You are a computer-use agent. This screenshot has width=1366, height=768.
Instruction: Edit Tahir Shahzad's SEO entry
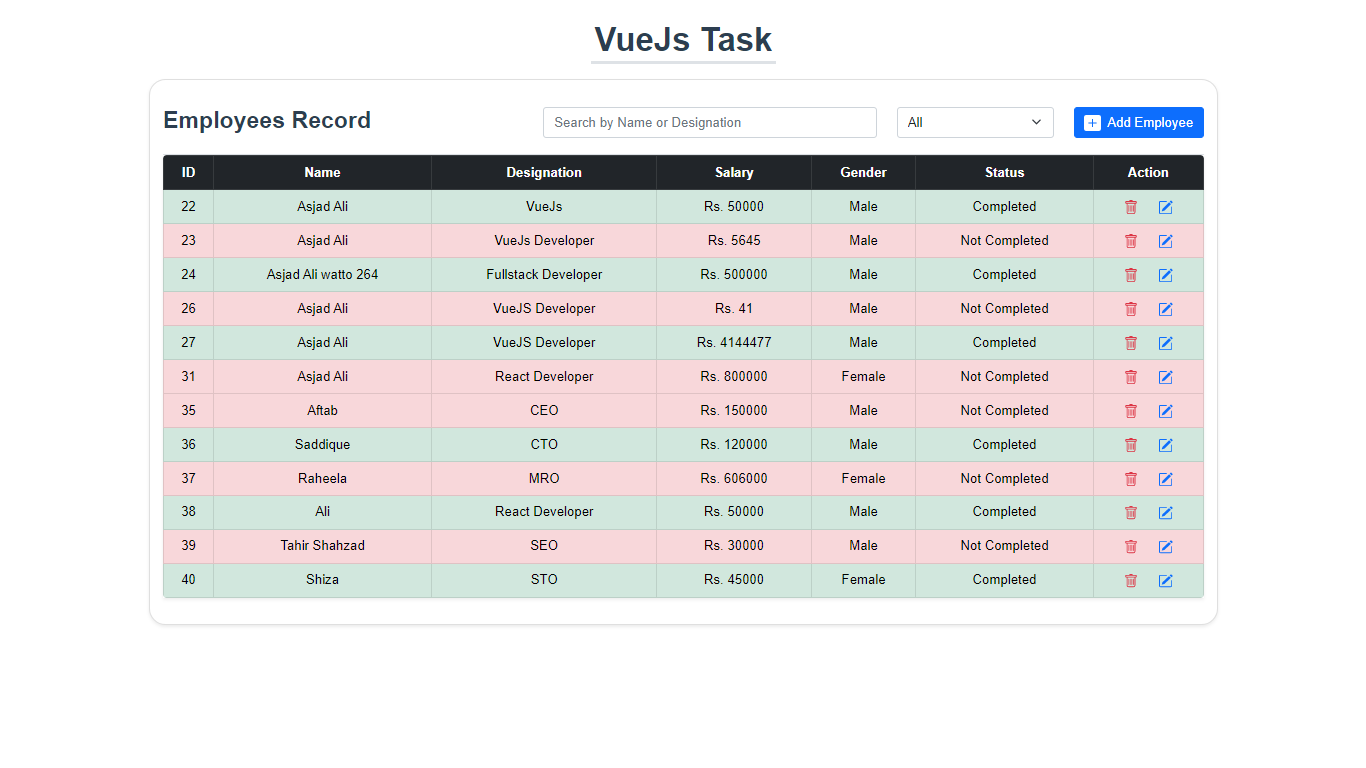[x=1165, y=546]
